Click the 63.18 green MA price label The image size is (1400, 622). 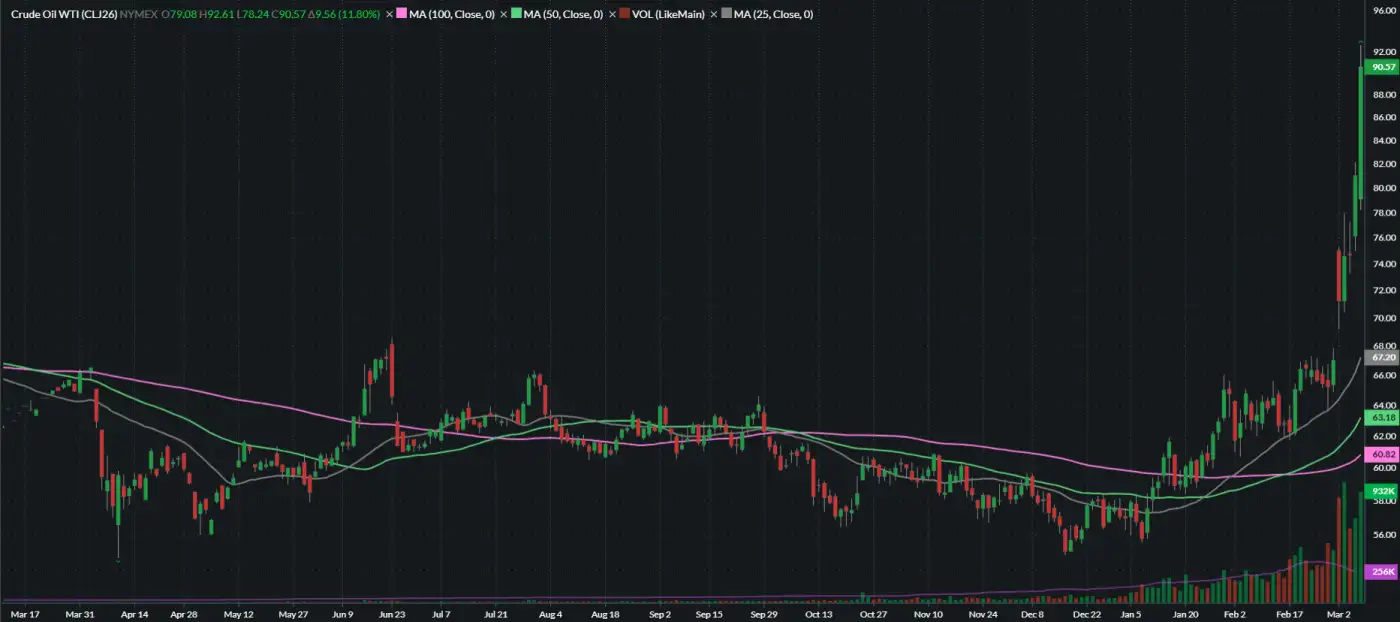click(x=1384, y=417)
